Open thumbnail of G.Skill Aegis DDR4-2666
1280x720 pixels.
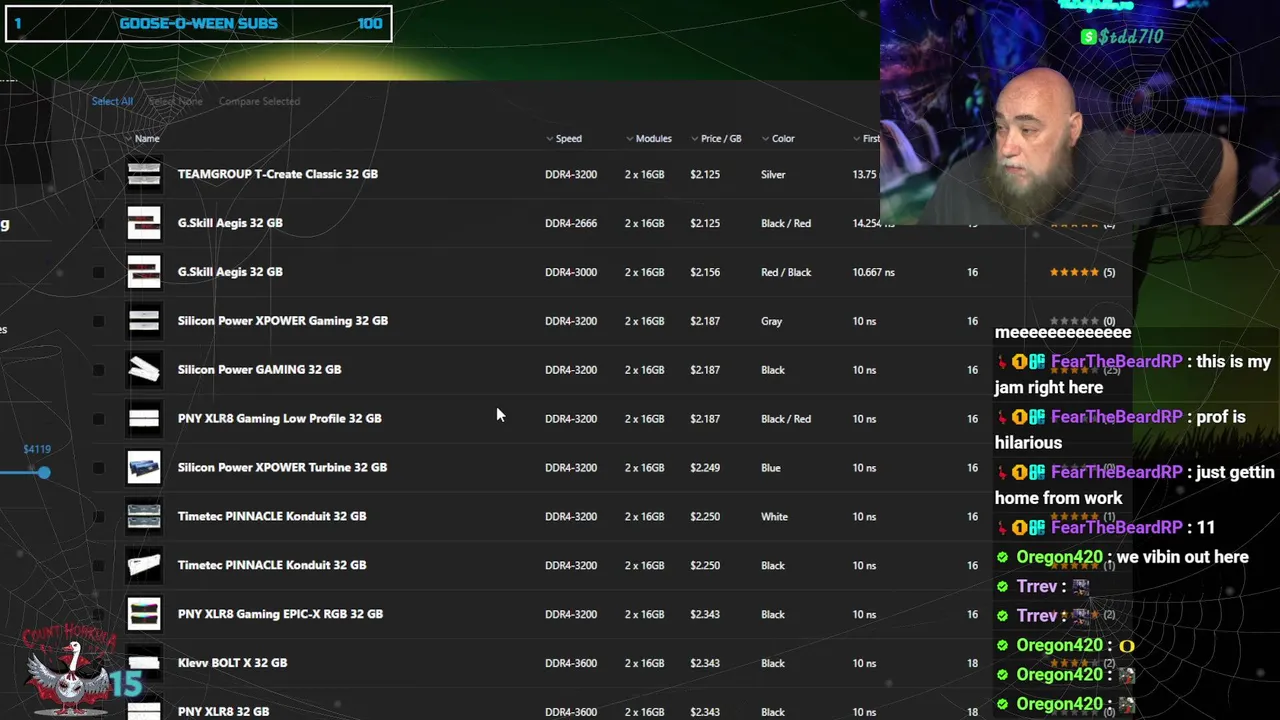click(144, 223)
